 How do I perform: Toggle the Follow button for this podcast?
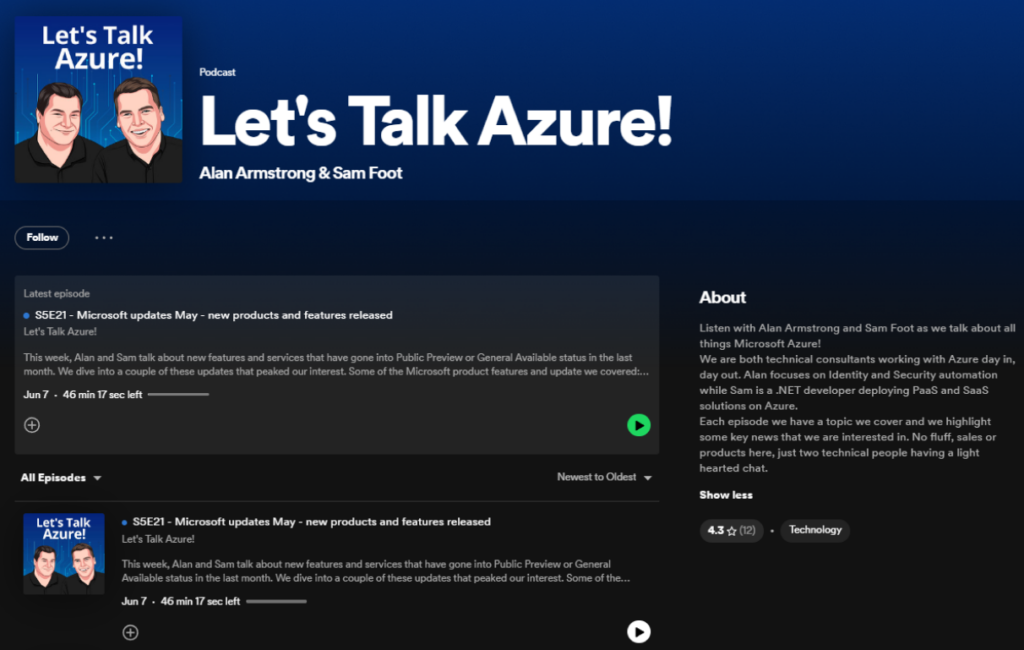(x=42, y=238)
